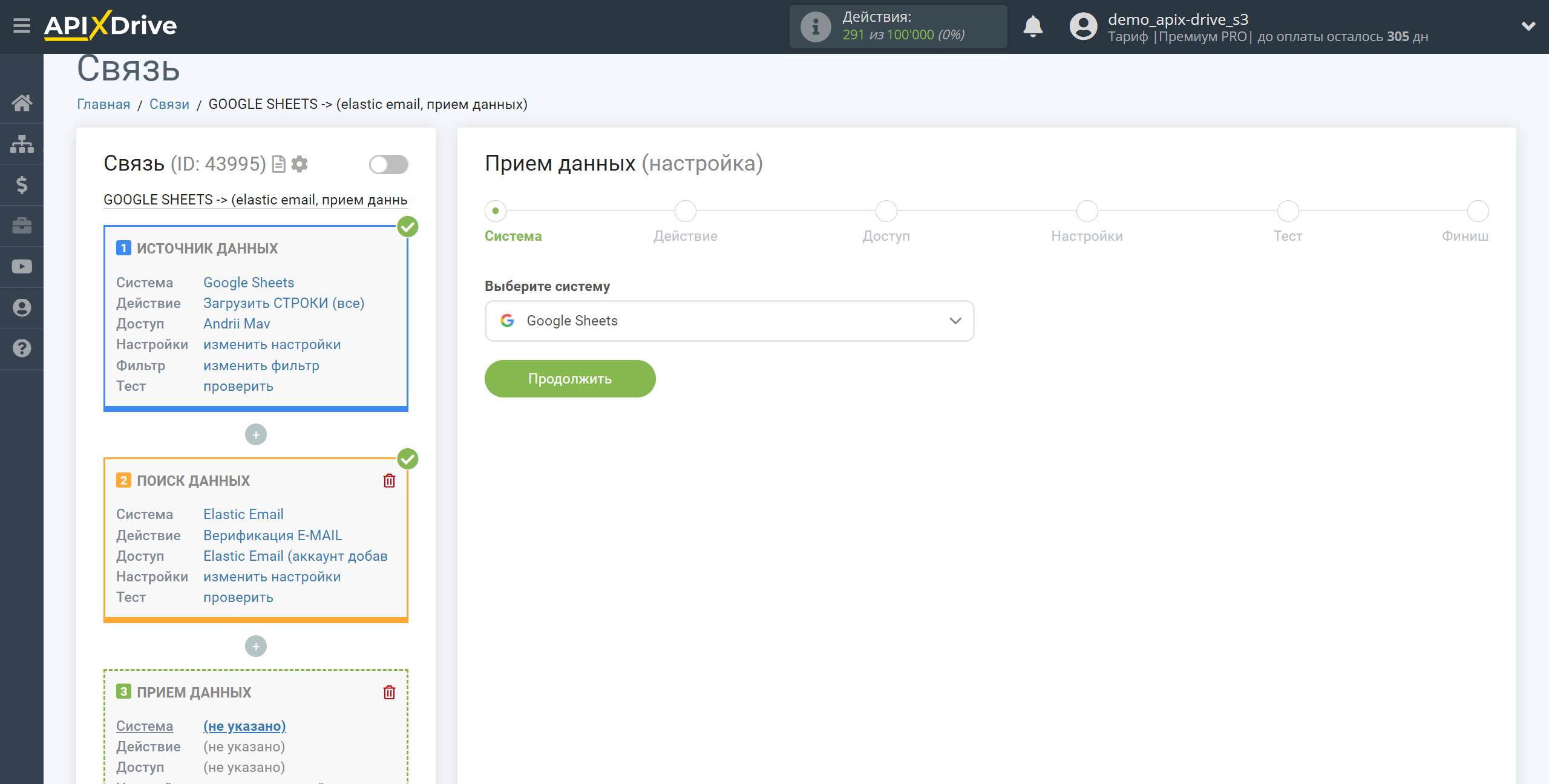The height and width of the screenshot is (784, 1549).
Task: Toggle the connection enable/disable switch
Action: click(389, 164)
